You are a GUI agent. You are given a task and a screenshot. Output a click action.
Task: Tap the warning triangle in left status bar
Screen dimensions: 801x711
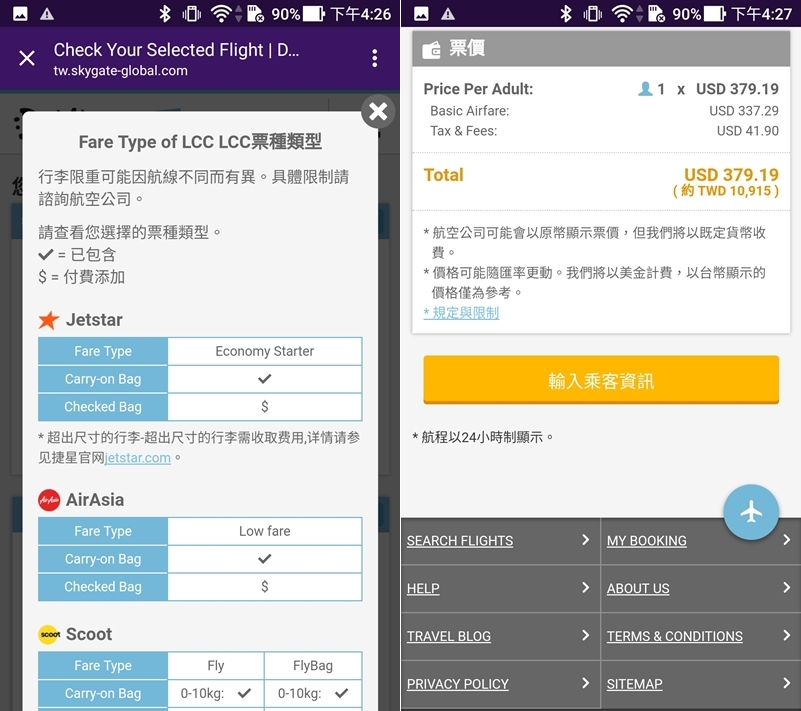pos(47,14)
